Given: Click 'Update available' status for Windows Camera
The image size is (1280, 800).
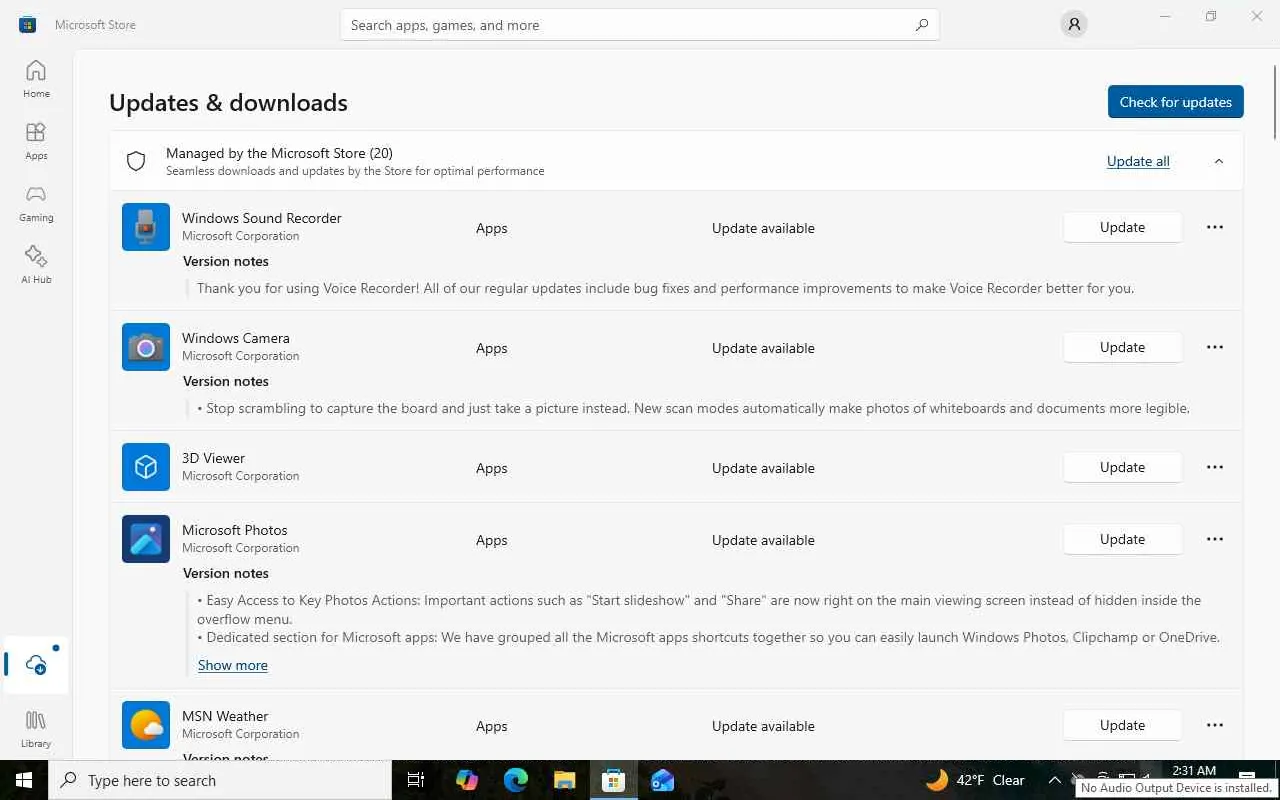Looking at the screenshot, I should [x=763, y=348].
